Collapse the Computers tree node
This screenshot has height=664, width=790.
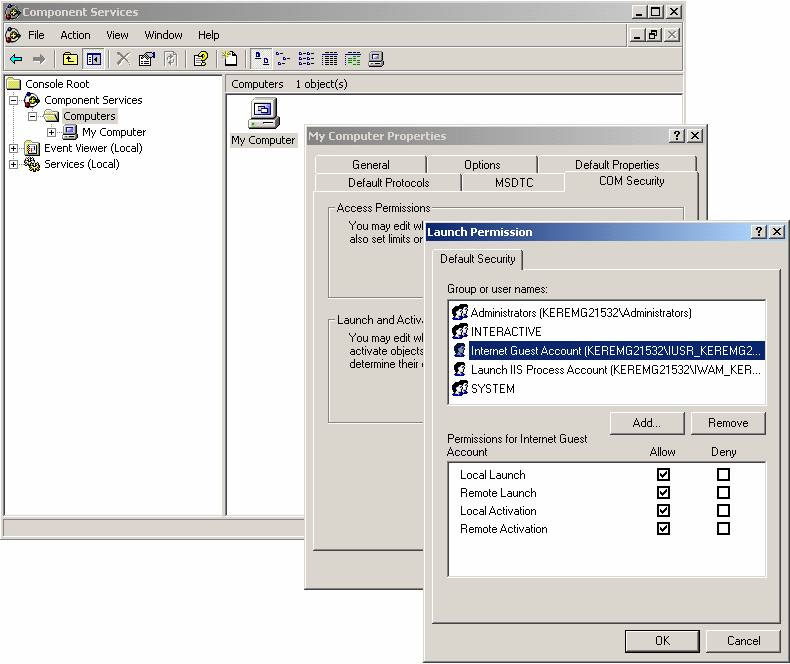click(33, 116)
